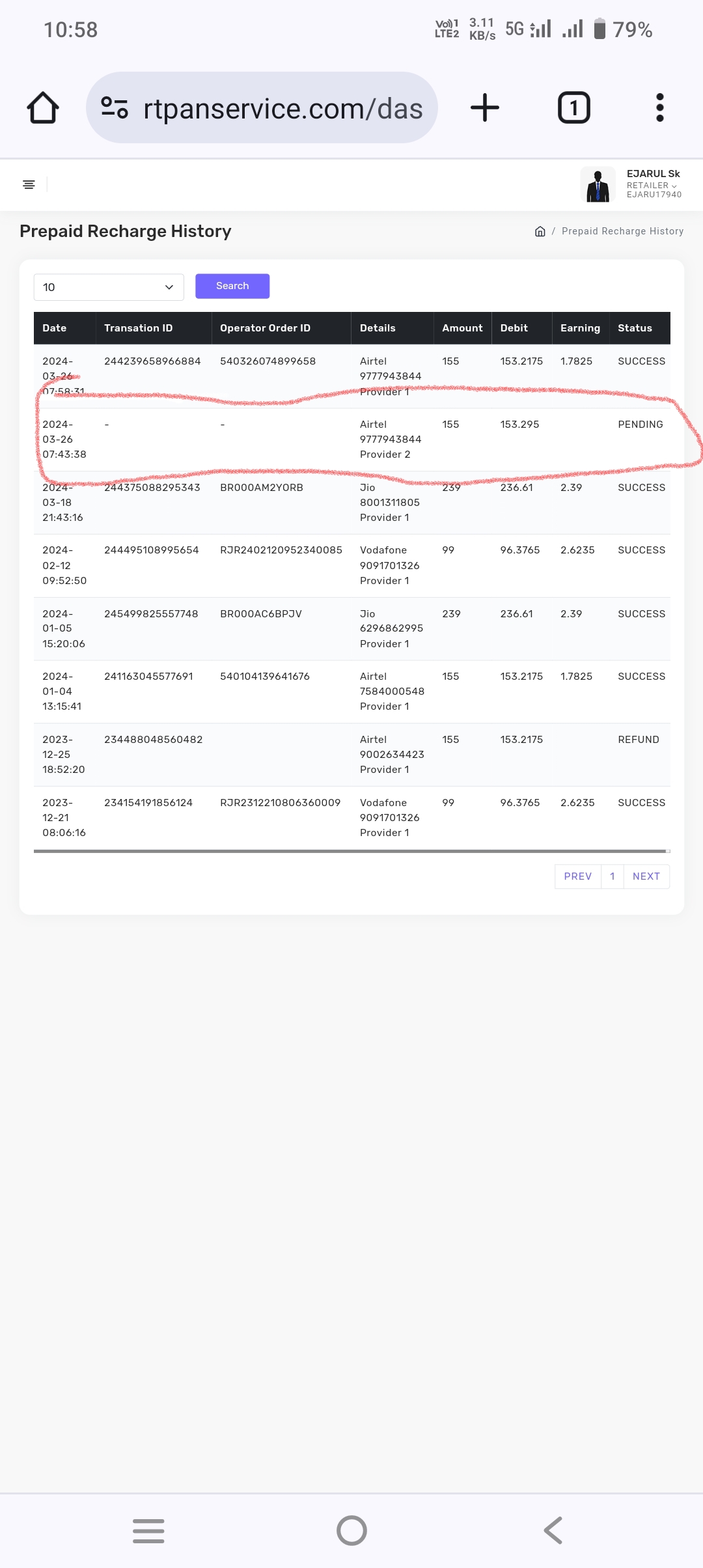This screenshot has width=703, height=1568.
Task: Go to NEXT page of results
Action: pyautogui.click(x=646, y=876)
